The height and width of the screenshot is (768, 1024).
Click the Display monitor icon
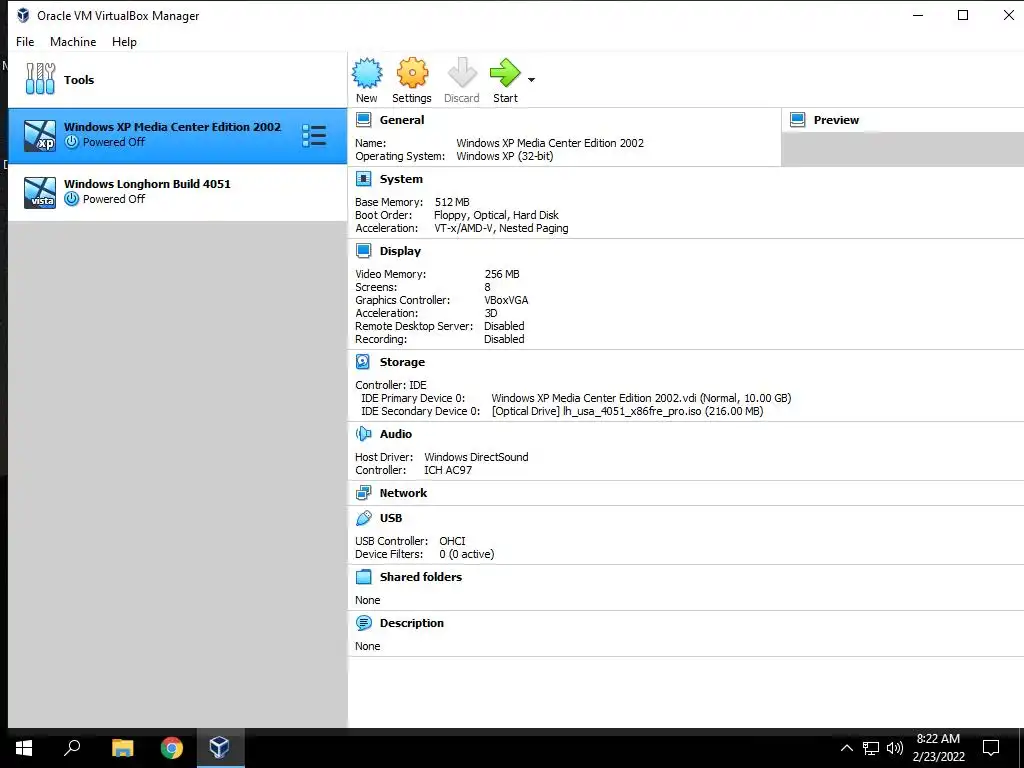click(x=364, y=251)
